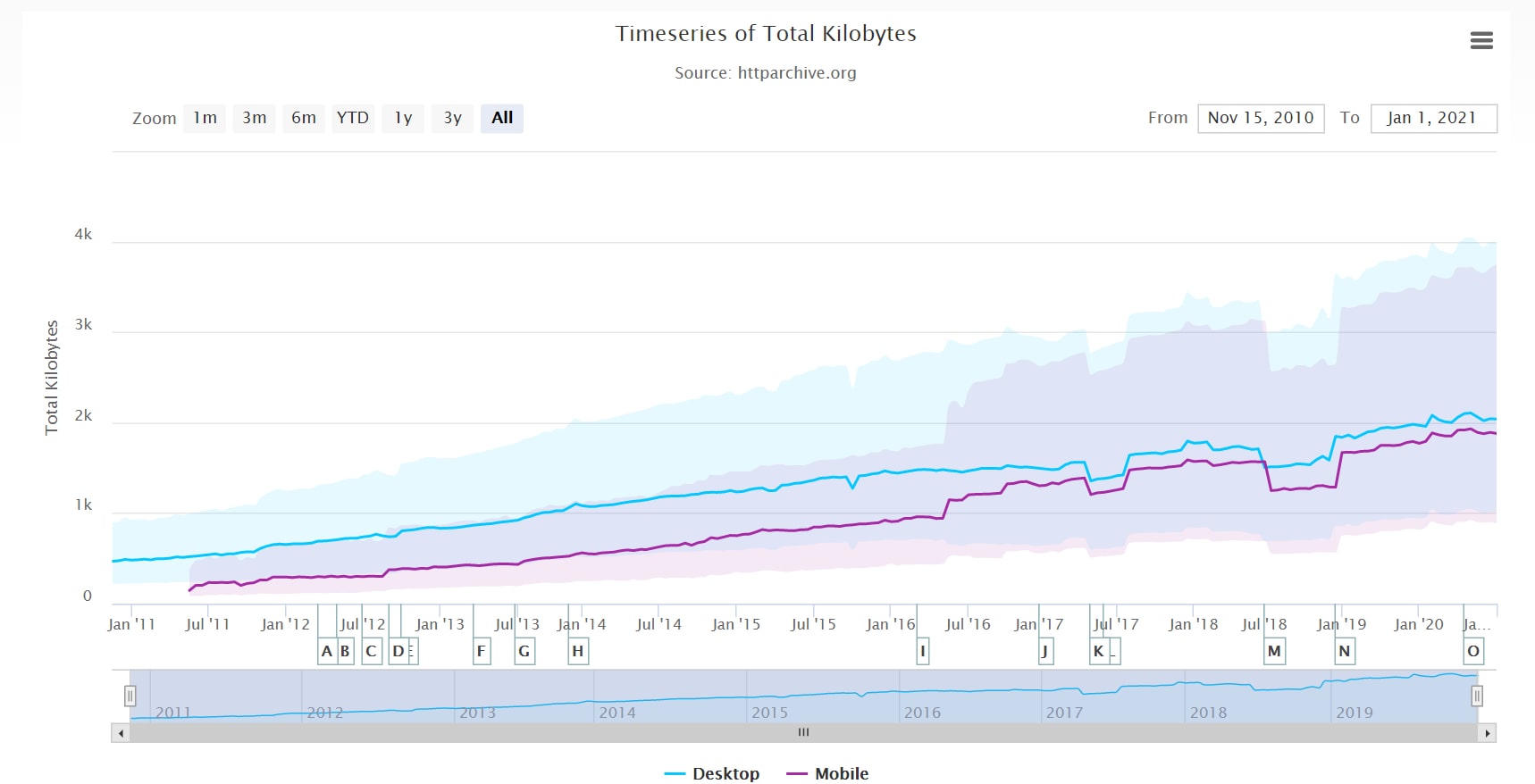Click timeline flag O
The width and height of the screenshot is (1535, 784).
(x=1473, y=651)
